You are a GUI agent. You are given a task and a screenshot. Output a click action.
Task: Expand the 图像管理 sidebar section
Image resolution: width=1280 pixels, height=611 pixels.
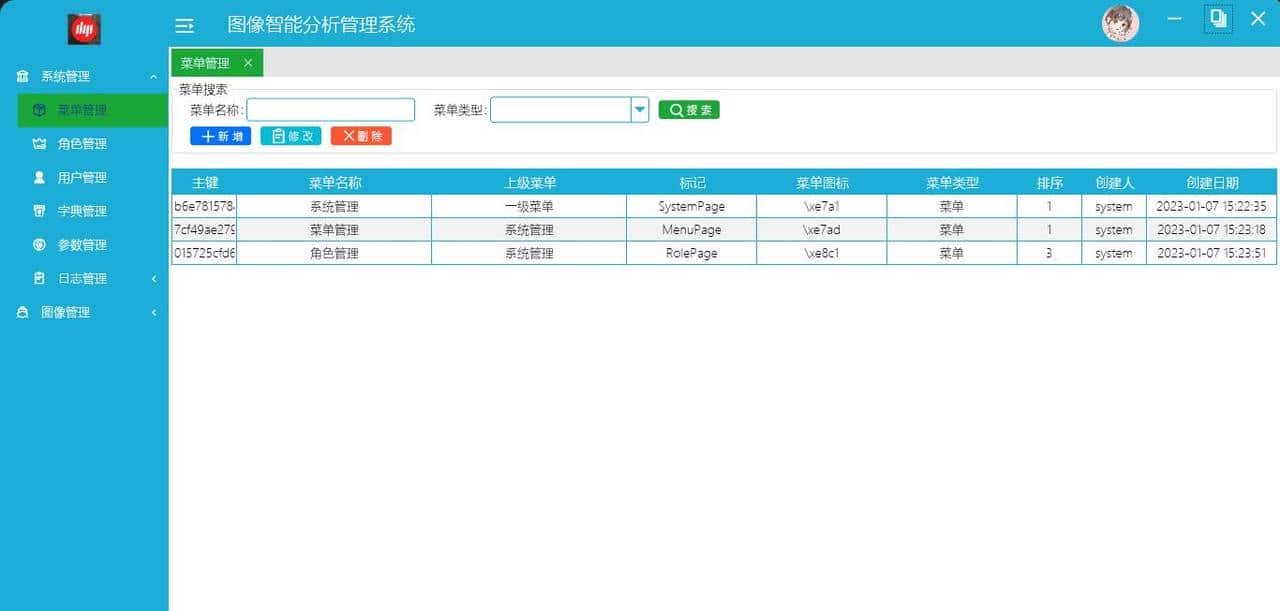point(153,313)
